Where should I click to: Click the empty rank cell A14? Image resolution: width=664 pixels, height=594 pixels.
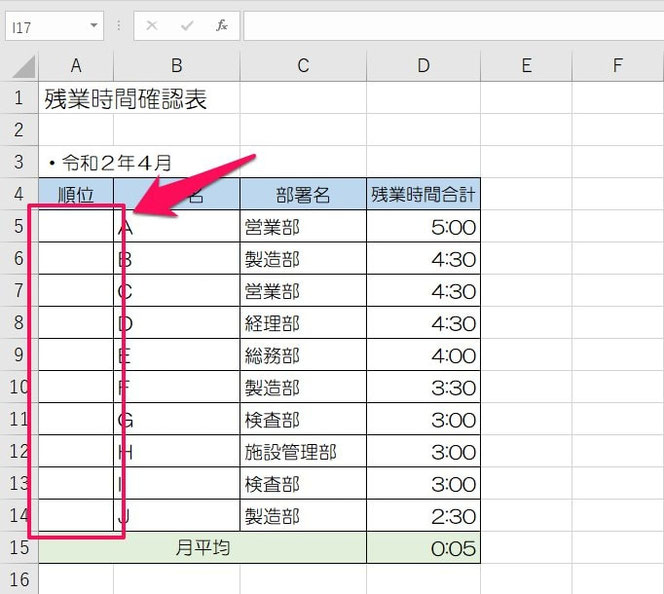point(76,516)
